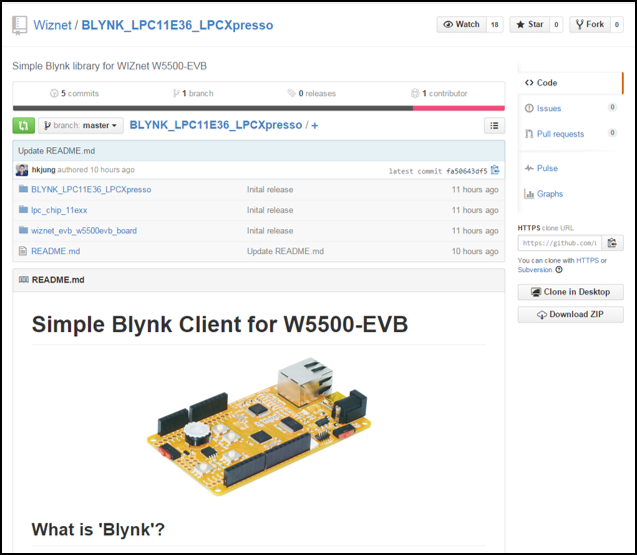Image resolution: width=637 pixels, height=555 pixels.
Task: Open the lpc_chip_11exx folder
Action: [x=59, y=210]
